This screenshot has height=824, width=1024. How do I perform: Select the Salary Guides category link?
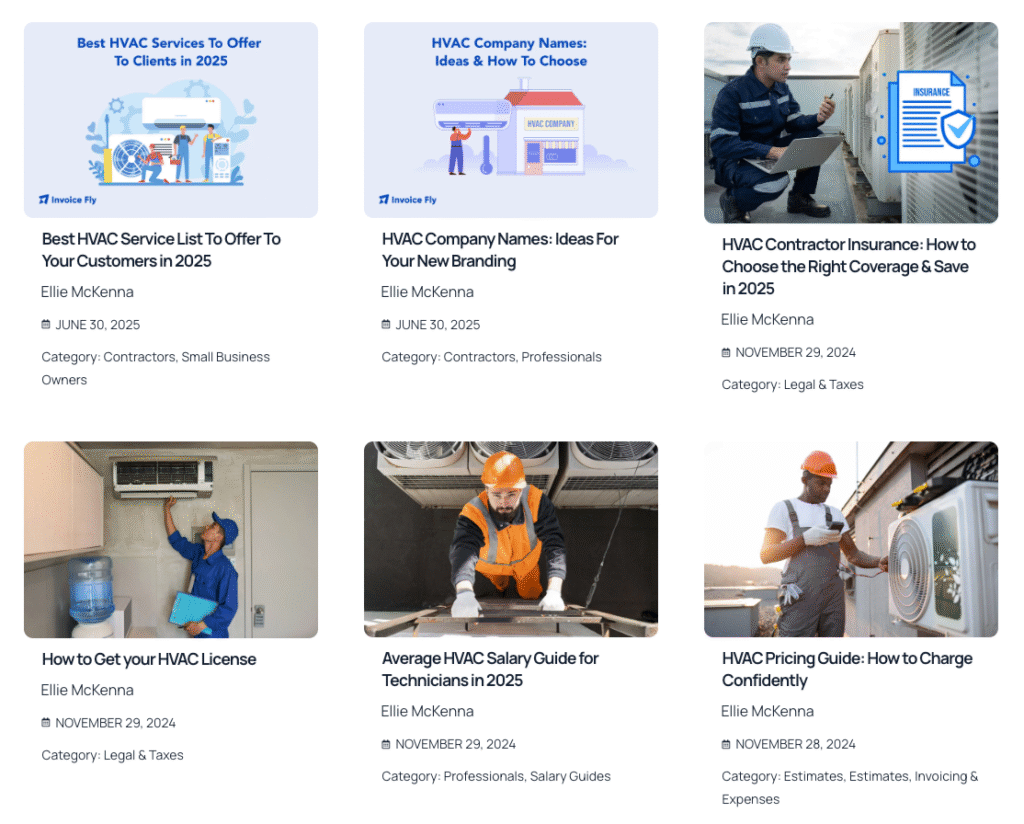click(570, 776)
